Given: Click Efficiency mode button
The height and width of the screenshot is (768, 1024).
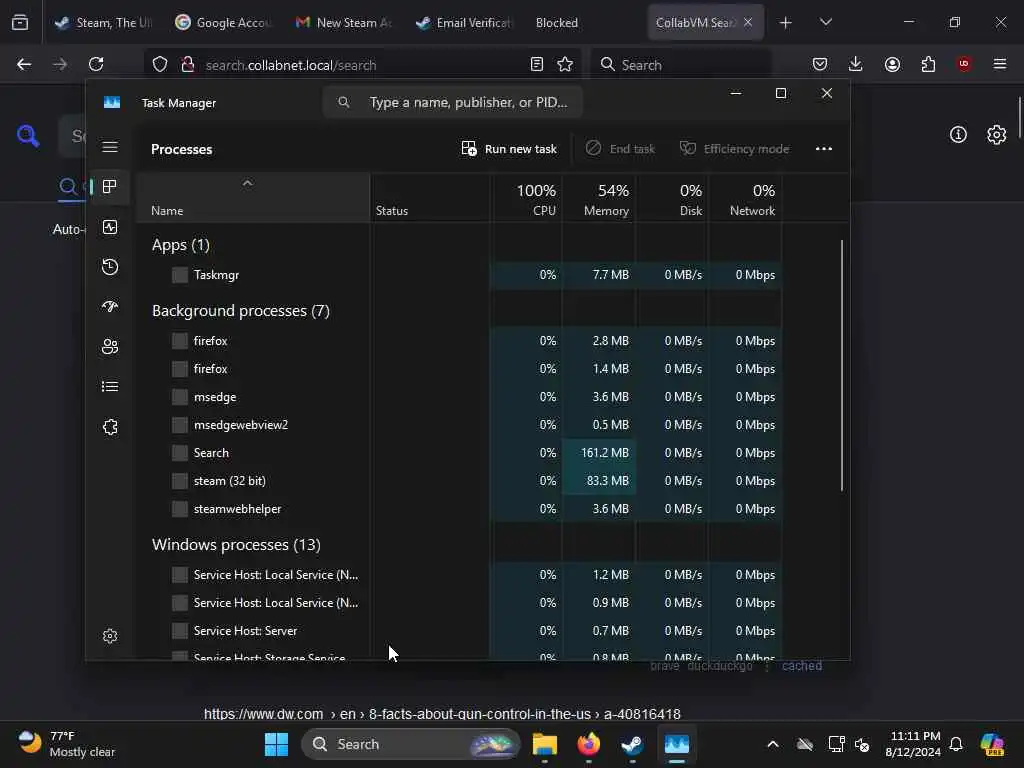Looking at the screenshot, I should pos(734,149).
